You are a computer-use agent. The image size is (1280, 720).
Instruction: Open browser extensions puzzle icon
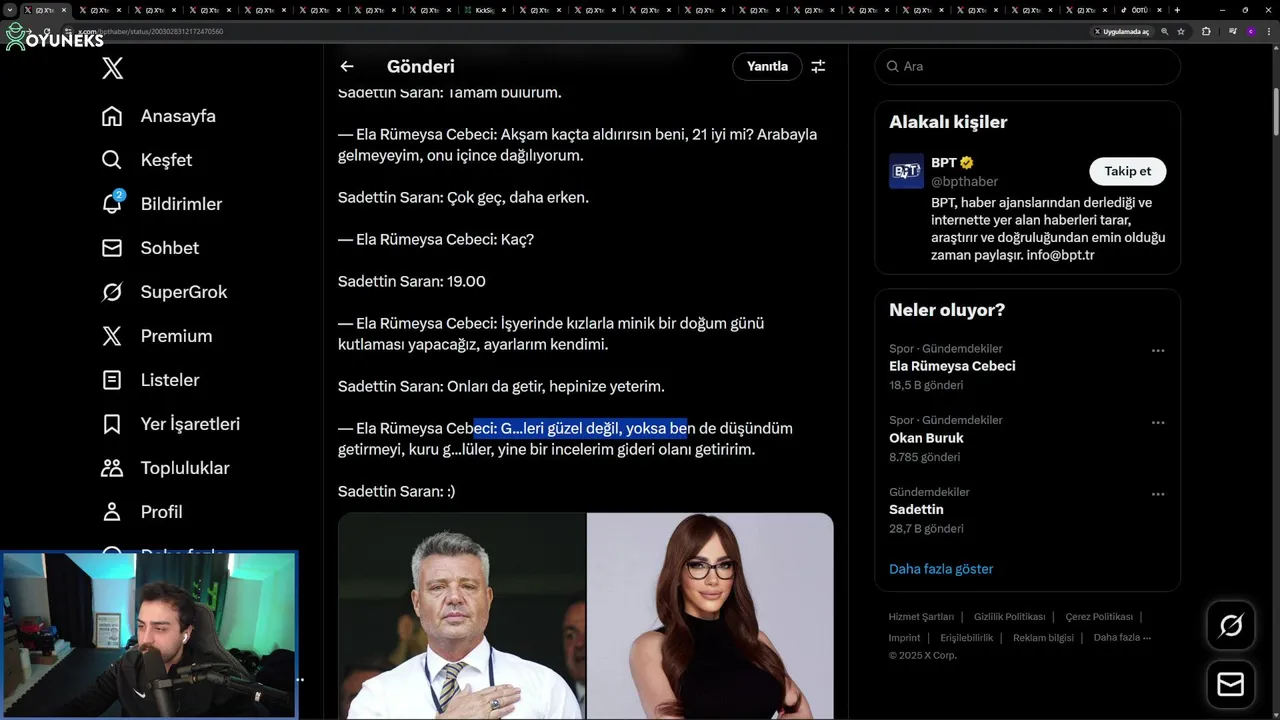[1206, 32]
